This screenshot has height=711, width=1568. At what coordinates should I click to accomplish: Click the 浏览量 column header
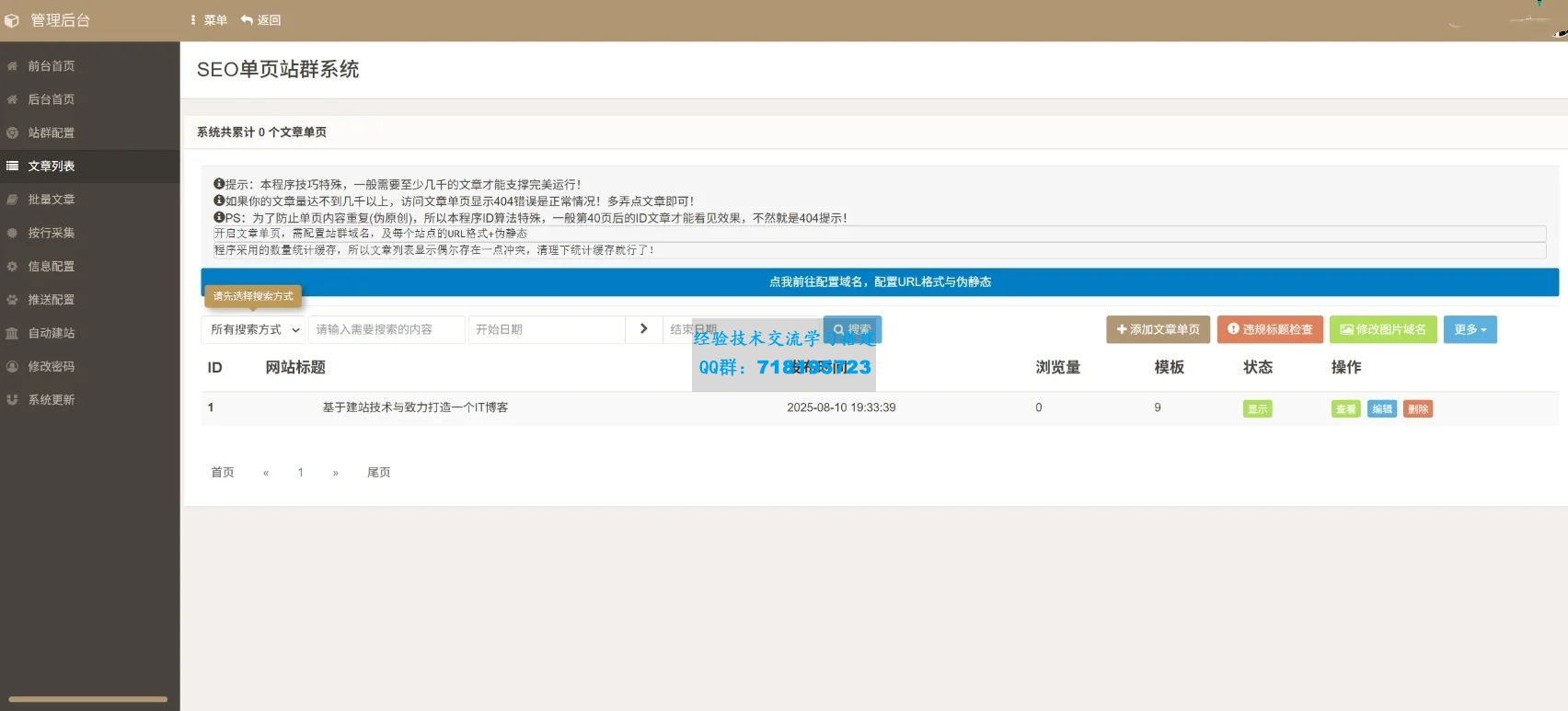point(1058,368)
